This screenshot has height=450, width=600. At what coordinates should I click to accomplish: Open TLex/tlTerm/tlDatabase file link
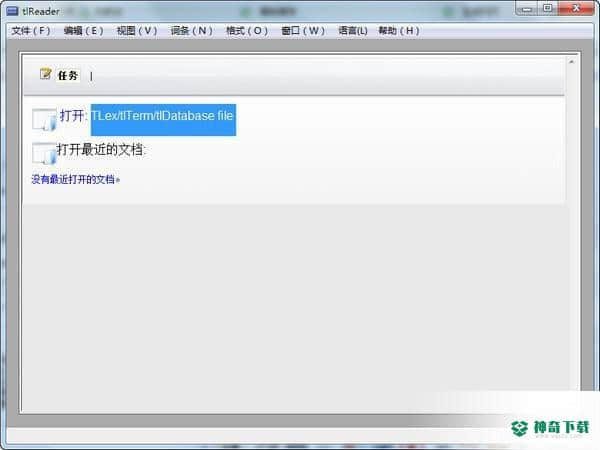tap(163, 119)
